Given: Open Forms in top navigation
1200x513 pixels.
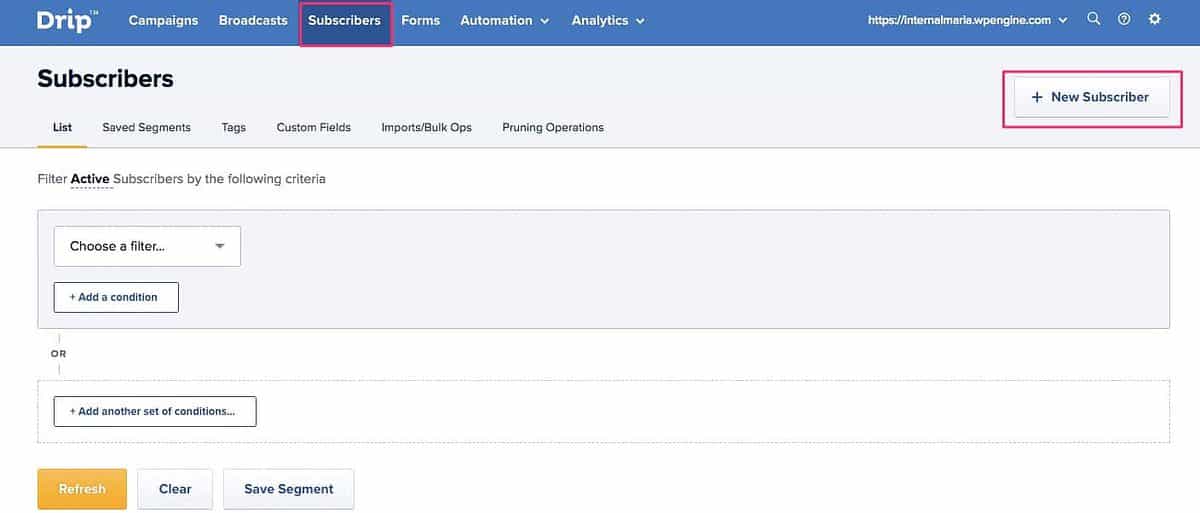Looking at the screenshot, I should (420, 20).
